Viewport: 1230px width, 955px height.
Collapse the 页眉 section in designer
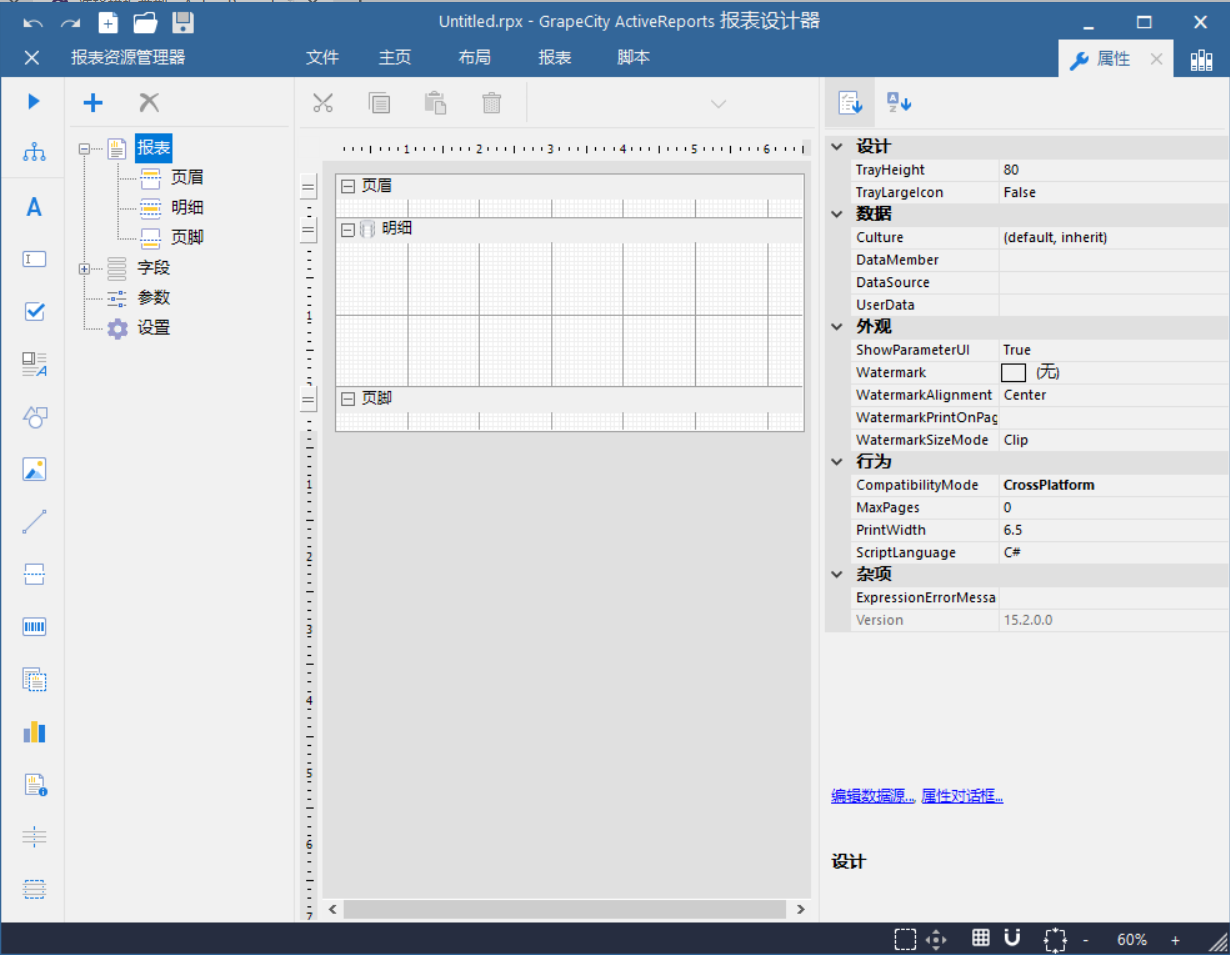(348, 186)
